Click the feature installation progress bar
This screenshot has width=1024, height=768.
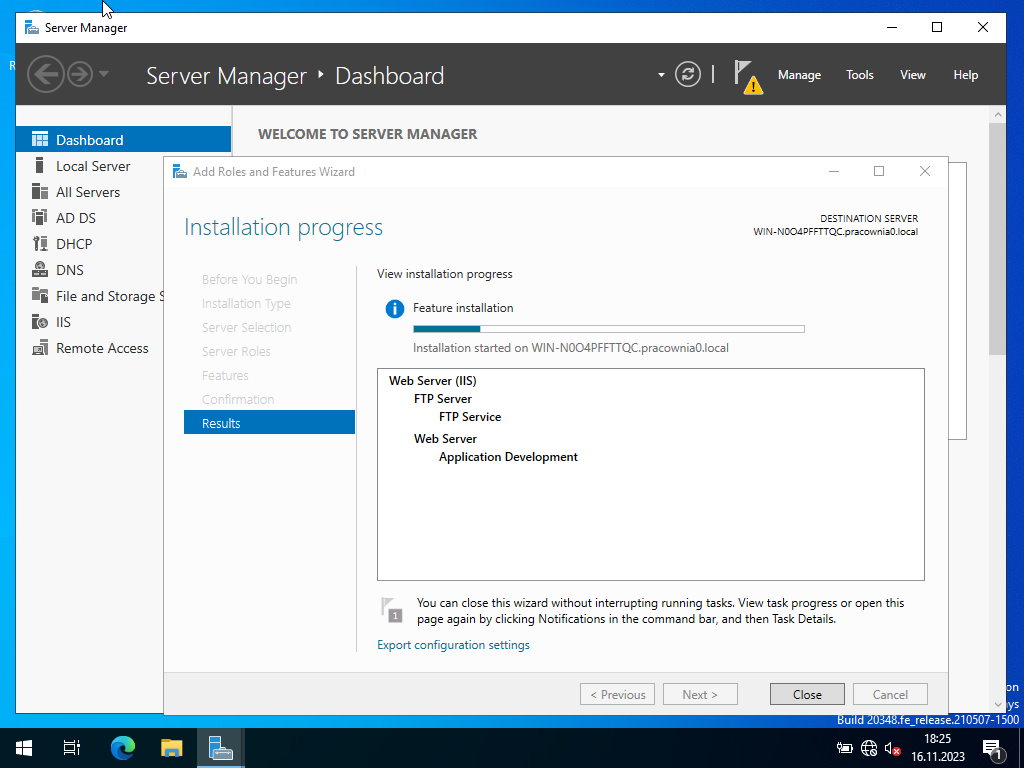point(609,329)
